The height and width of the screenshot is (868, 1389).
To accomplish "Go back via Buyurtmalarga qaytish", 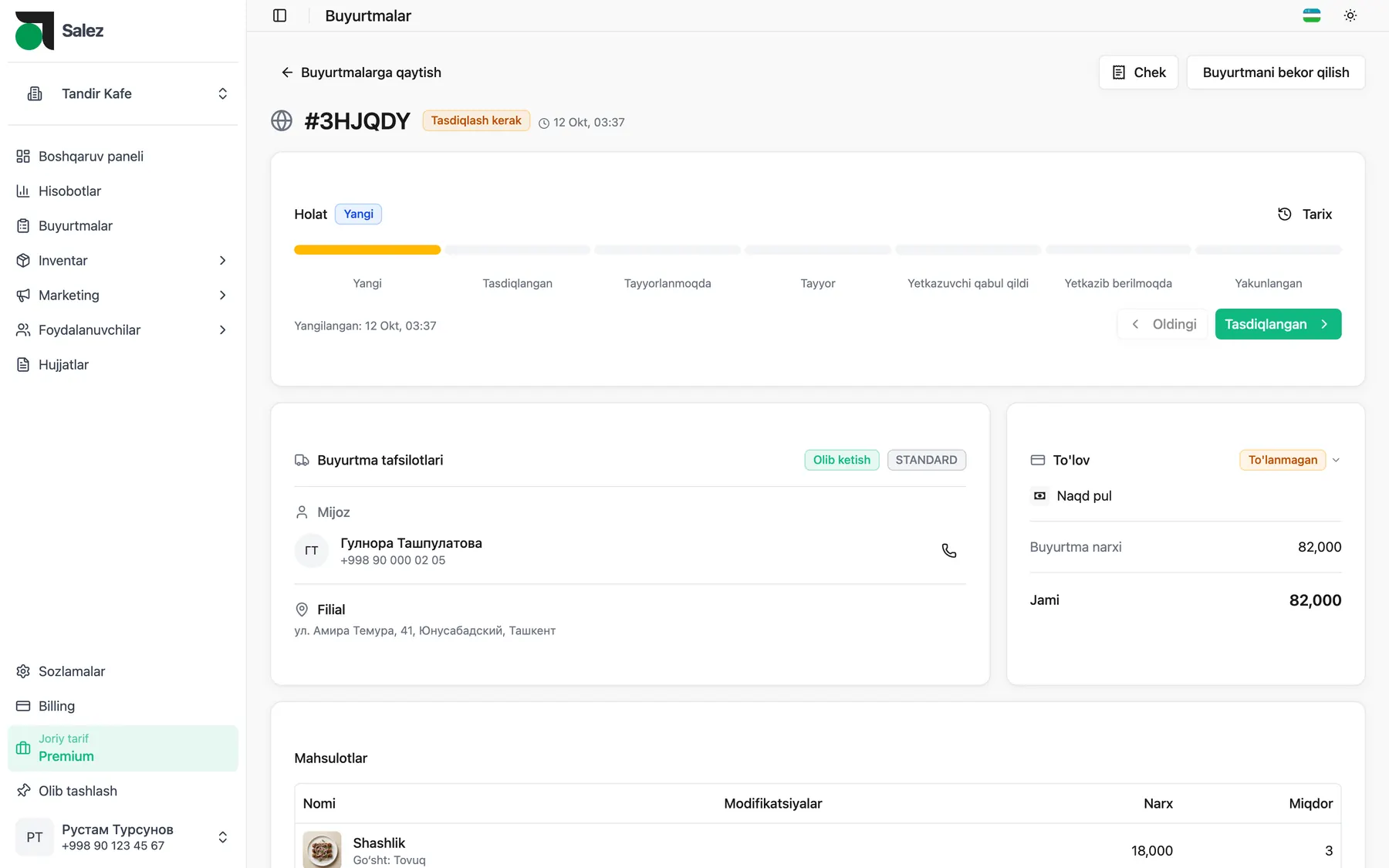I will [361, 73].
